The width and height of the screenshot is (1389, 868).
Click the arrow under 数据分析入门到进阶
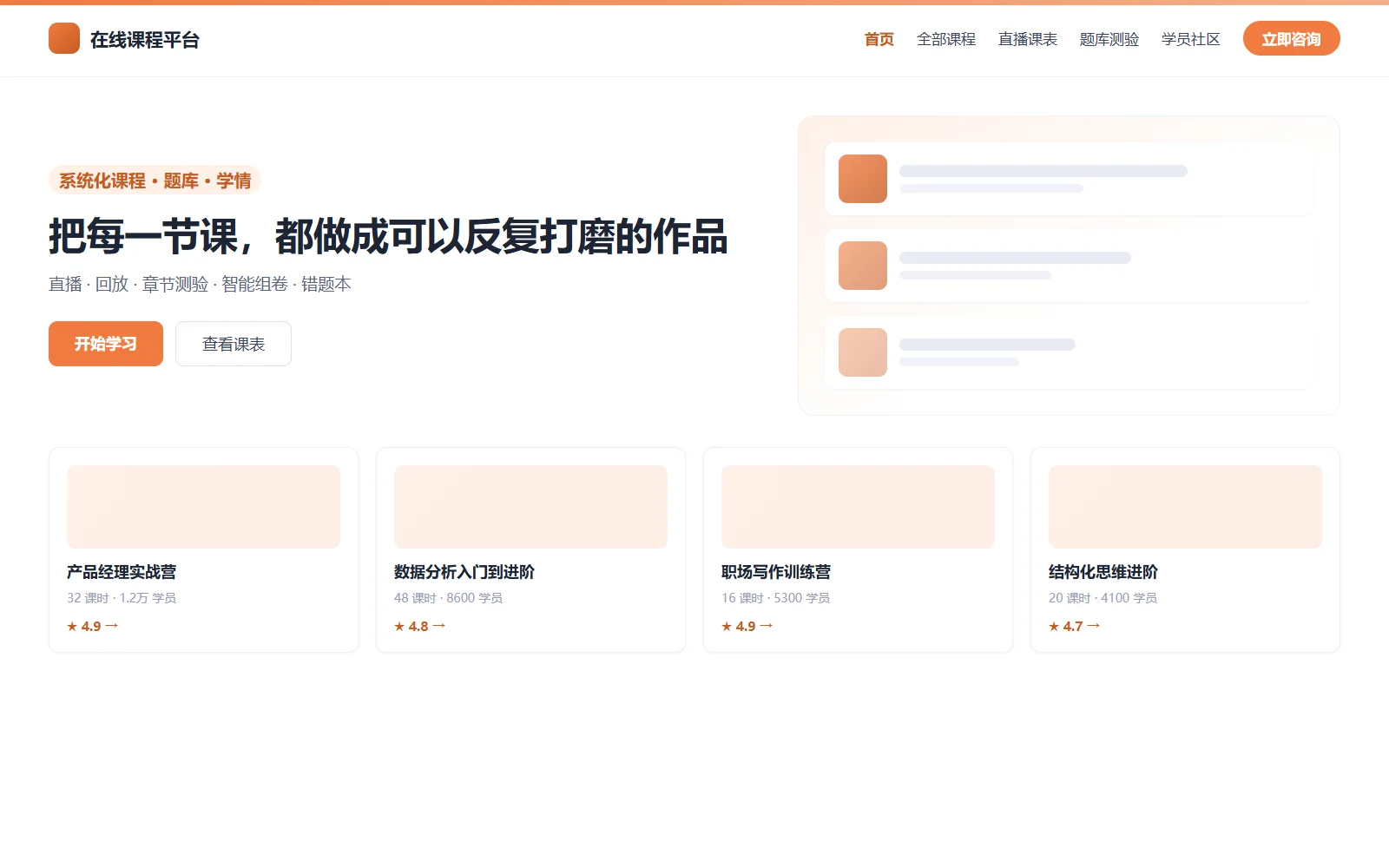click(438, 626)
